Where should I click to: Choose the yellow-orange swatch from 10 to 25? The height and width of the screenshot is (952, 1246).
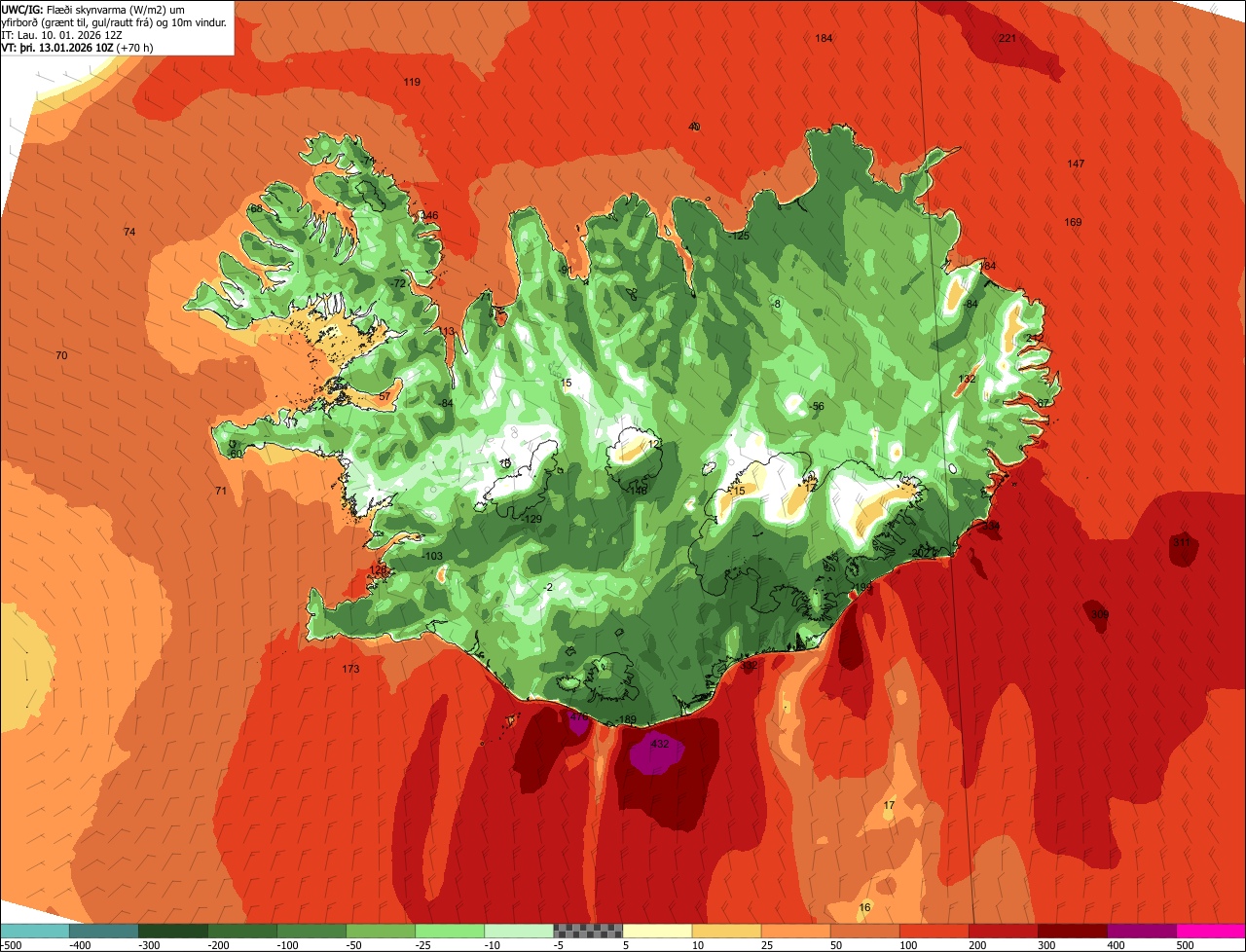[x=726, y=930]
